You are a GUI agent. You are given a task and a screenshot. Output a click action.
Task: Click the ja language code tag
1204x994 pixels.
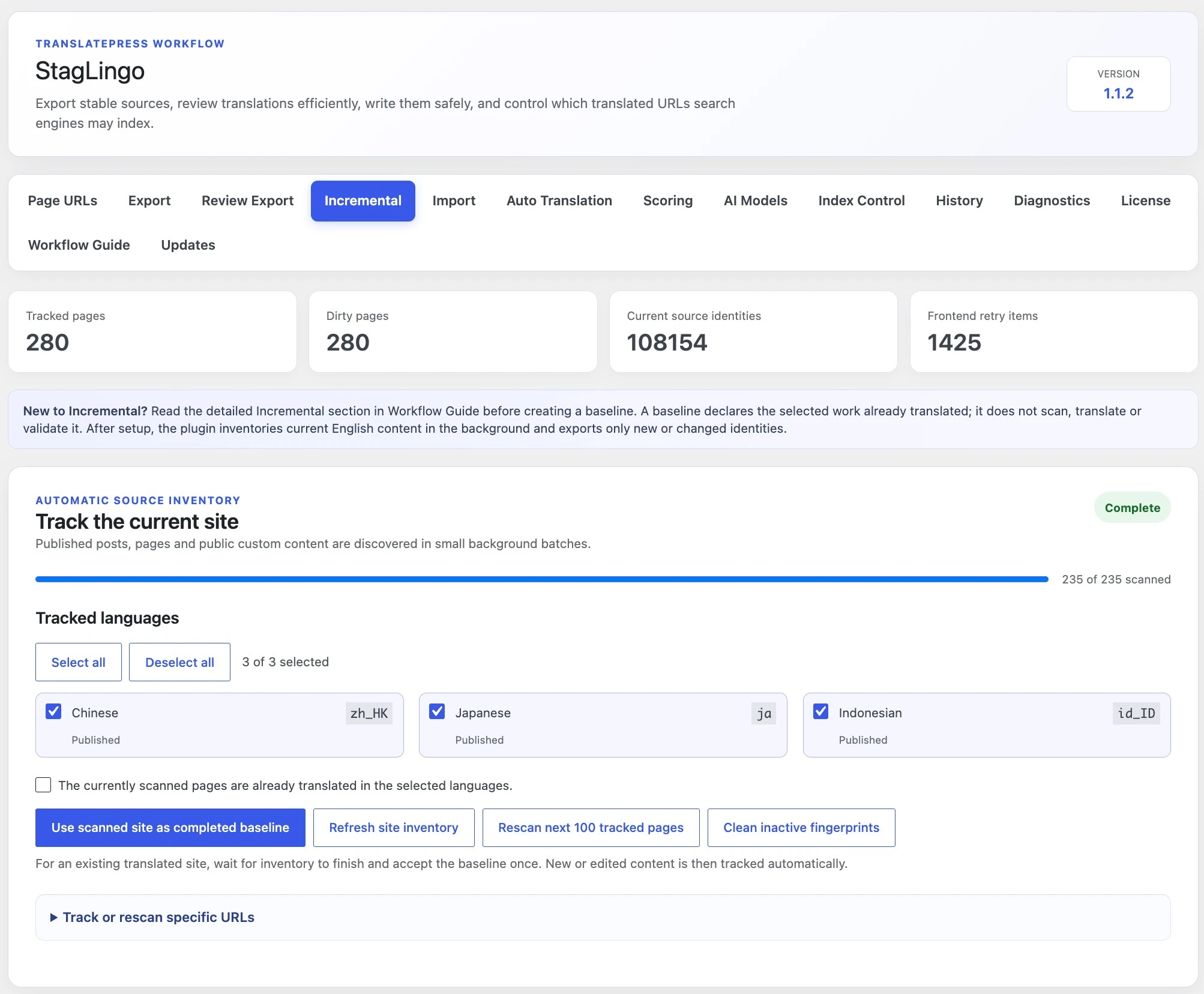pos(763,713)
